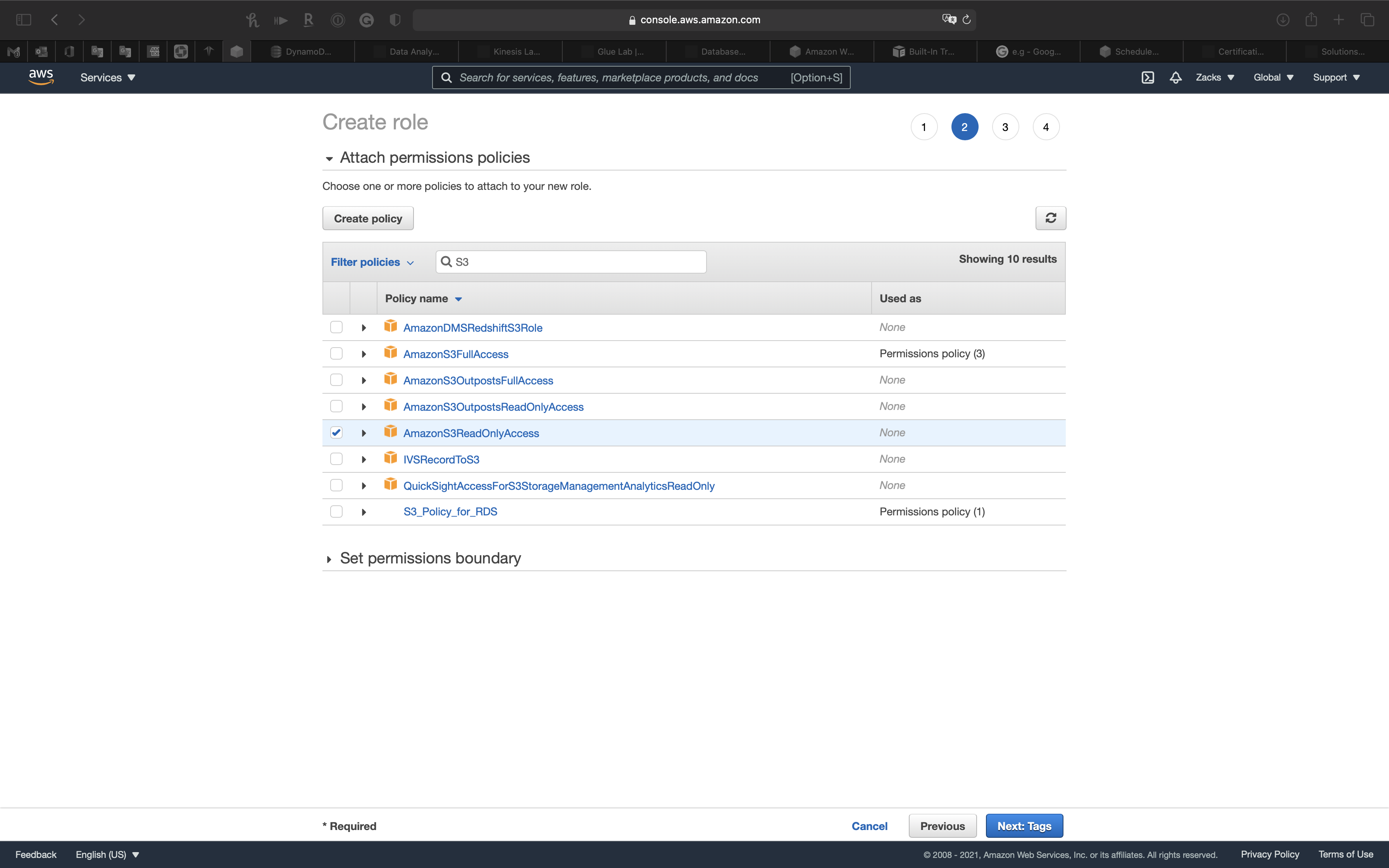Uncheck the AmazonS3ReadOnlyAccess policy checkbox
This screenshot has width=1389, height=868.
[336, 433]
